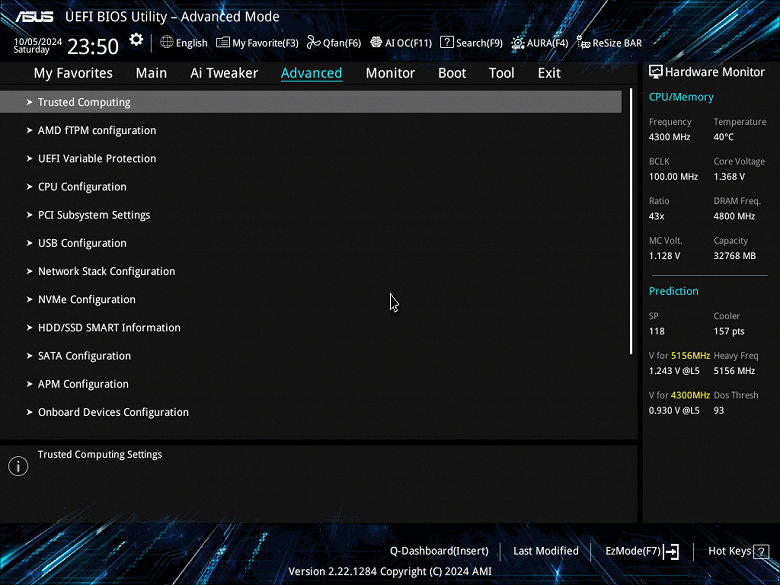The image size is (780, 585).
Task: Expand Onboard Devices Configuration
Action: [310, 412]
